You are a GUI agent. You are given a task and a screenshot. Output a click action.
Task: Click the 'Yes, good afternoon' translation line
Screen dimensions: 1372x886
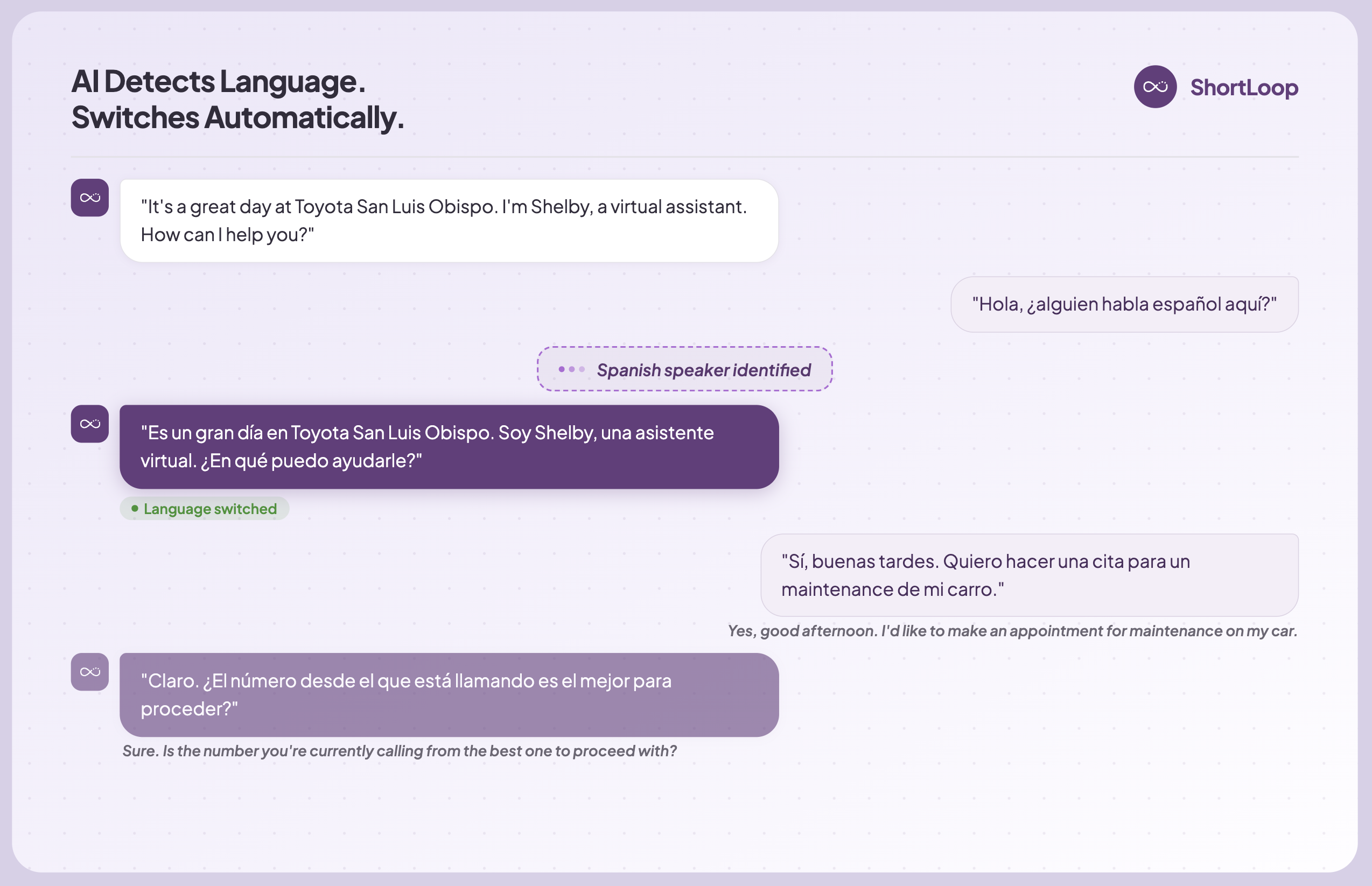(x=1013, y=631)
